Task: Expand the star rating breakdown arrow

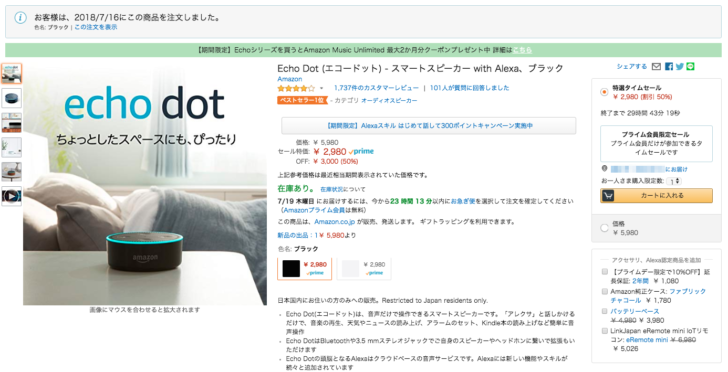Action: (321, 88)
